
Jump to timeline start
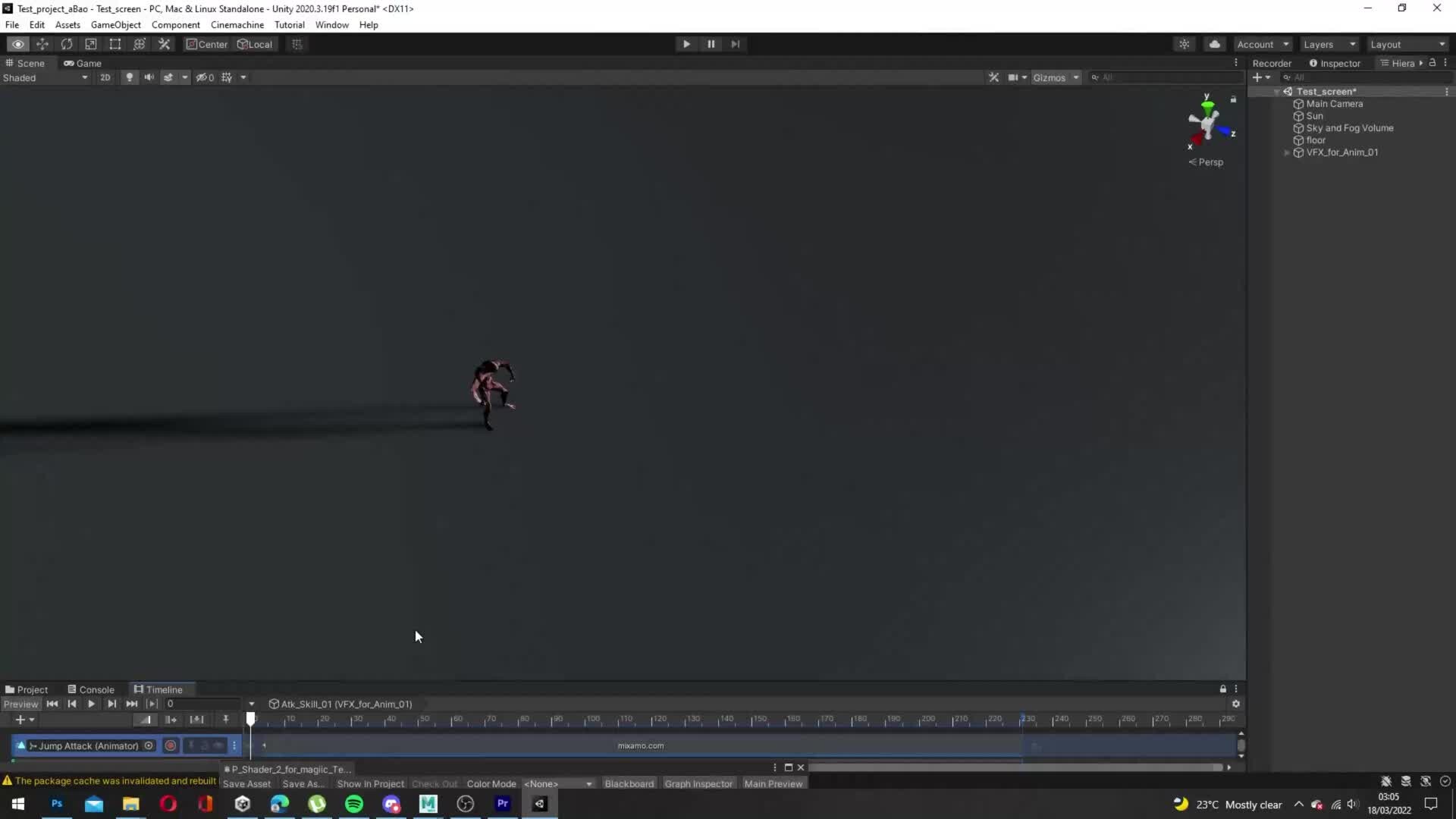coord(52,704)
